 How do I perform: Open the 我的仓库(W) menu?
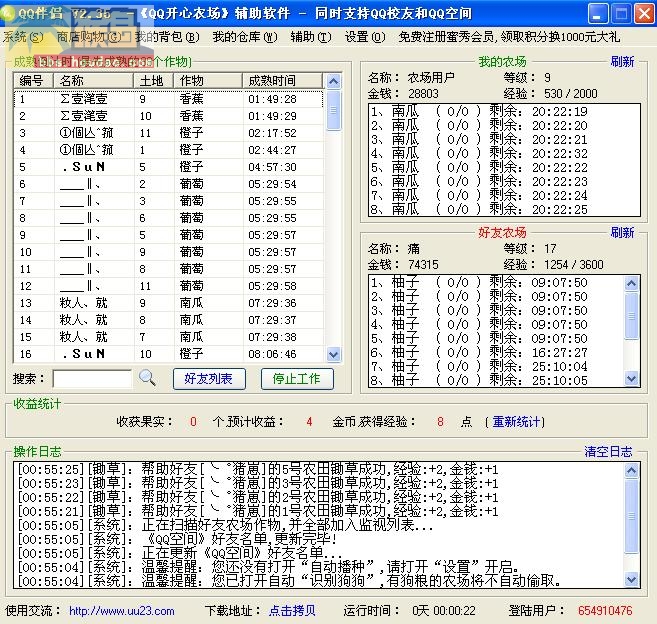[x=245, y=37]
